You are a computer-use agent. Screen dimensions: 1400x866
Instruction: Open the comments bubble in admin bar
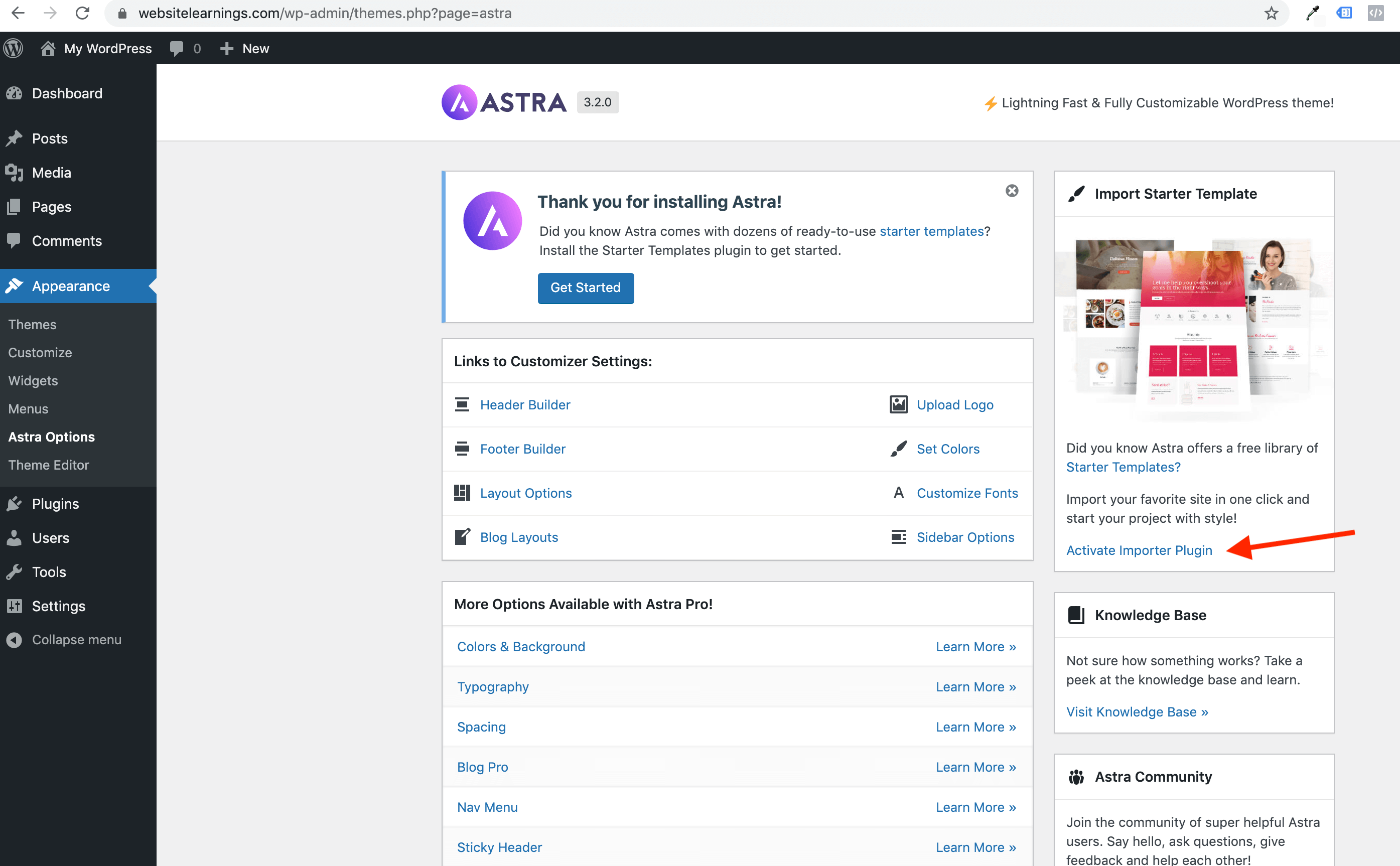177,49
